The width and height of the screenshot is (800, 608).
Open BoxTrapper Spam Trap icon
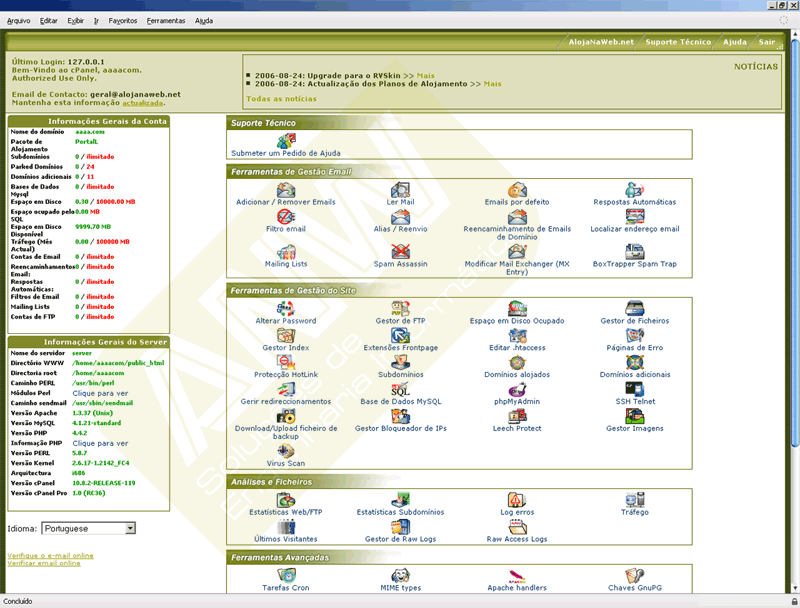635,251
